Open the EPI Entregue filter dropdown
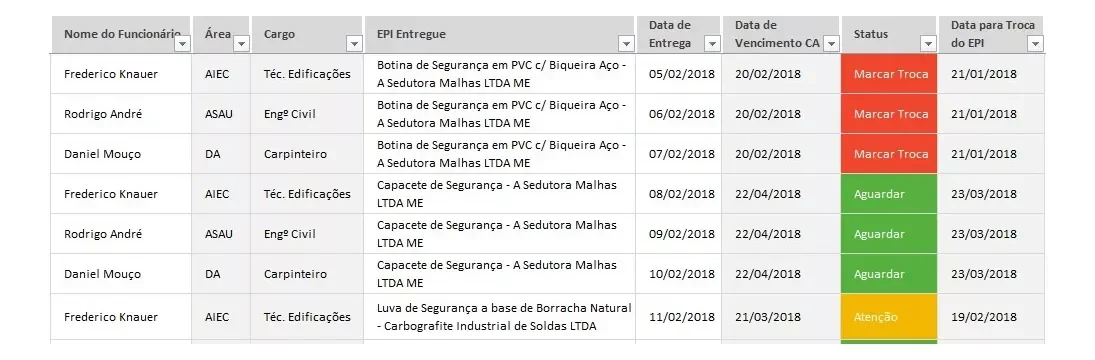The width and height of the screenshot is (1095, 360). coord(626,44)
